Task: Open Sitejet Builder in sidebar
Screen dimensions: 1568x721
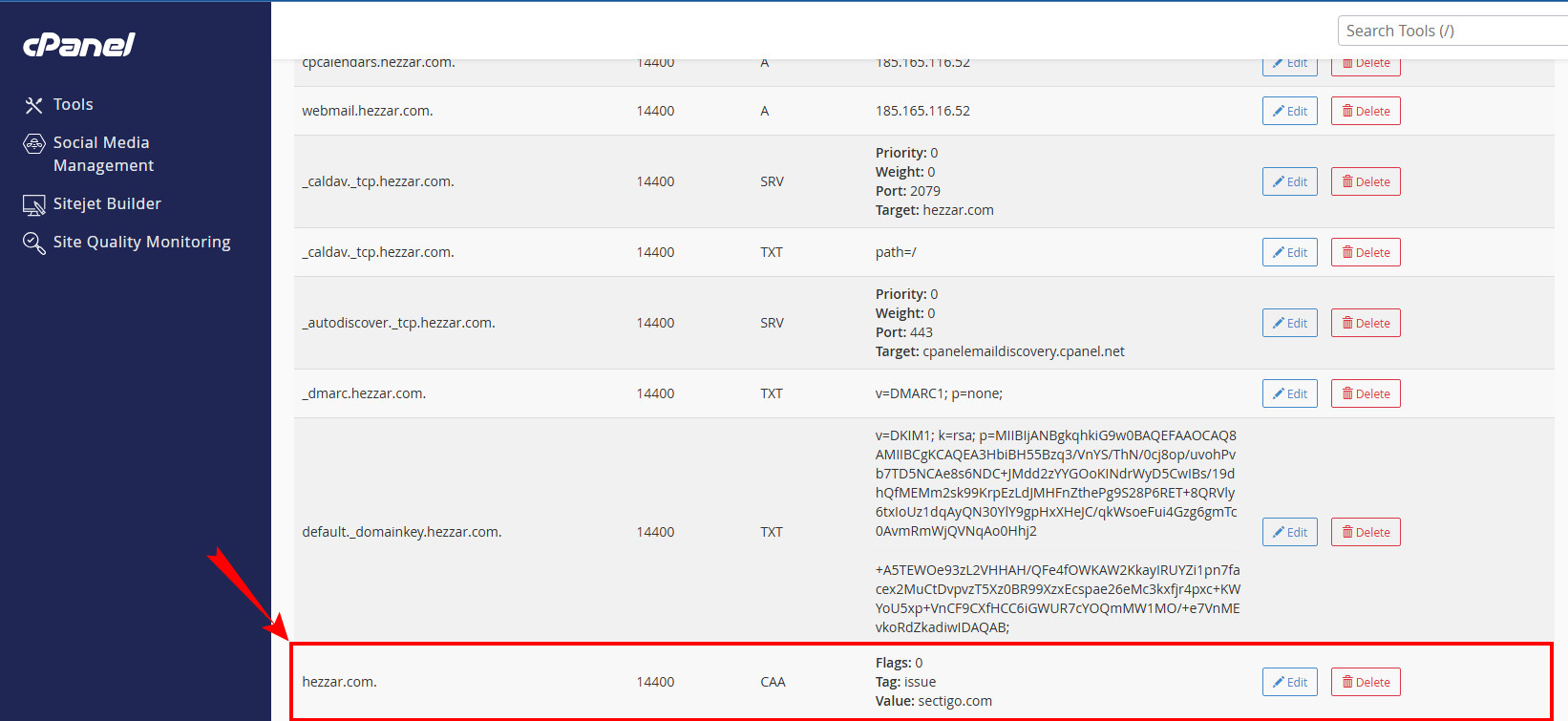Action: (x=107, y=204)
